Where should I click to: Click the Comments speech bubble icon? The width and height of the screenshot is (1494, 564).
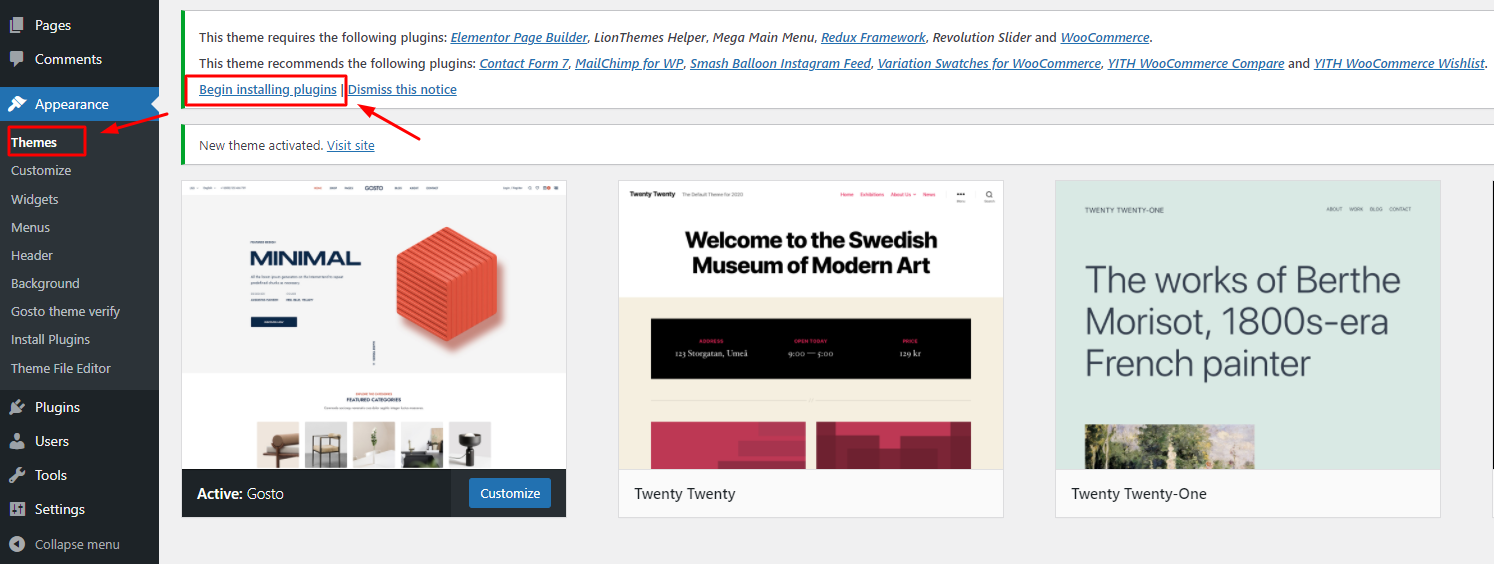click(x=17, y=59)
